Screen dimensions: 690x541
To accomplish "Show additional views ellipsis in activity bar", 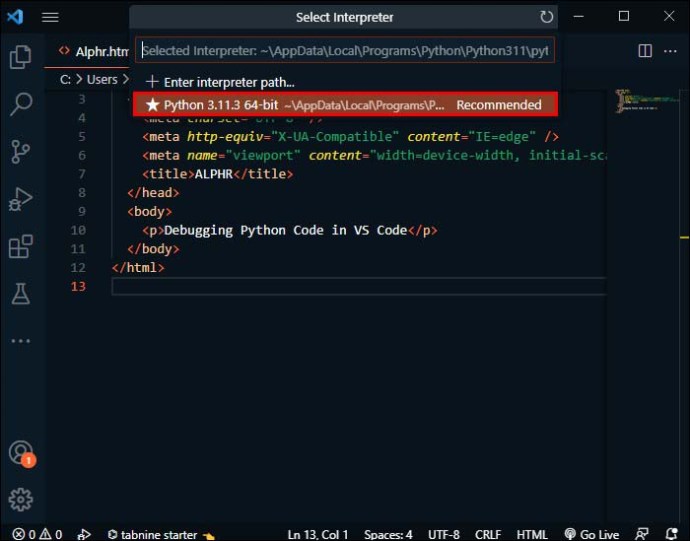I will pyautogui.click(x=20, y=341).
